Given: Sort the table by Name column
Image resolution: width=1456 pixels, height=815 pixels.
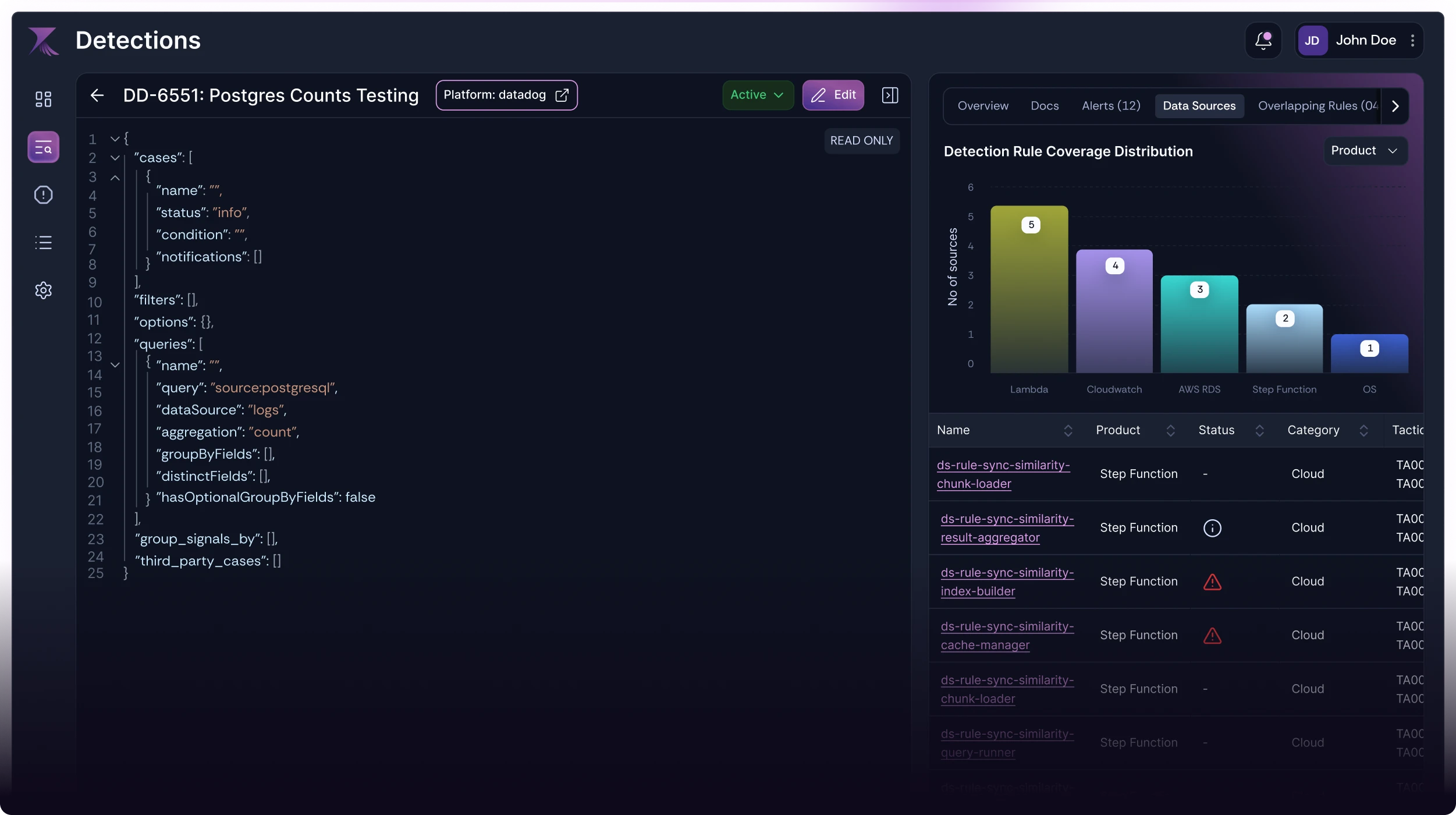Looking at the screenshot, I should coord(1068,430).
